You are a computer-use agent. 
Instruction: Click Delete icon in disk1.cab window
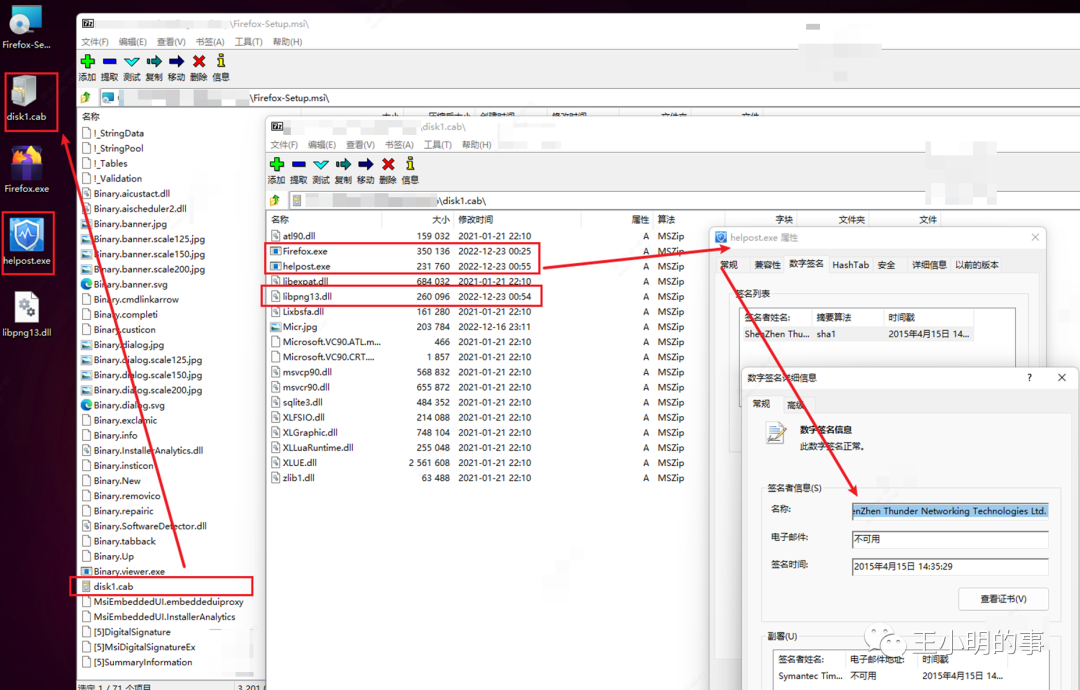[x=388, y=164]
